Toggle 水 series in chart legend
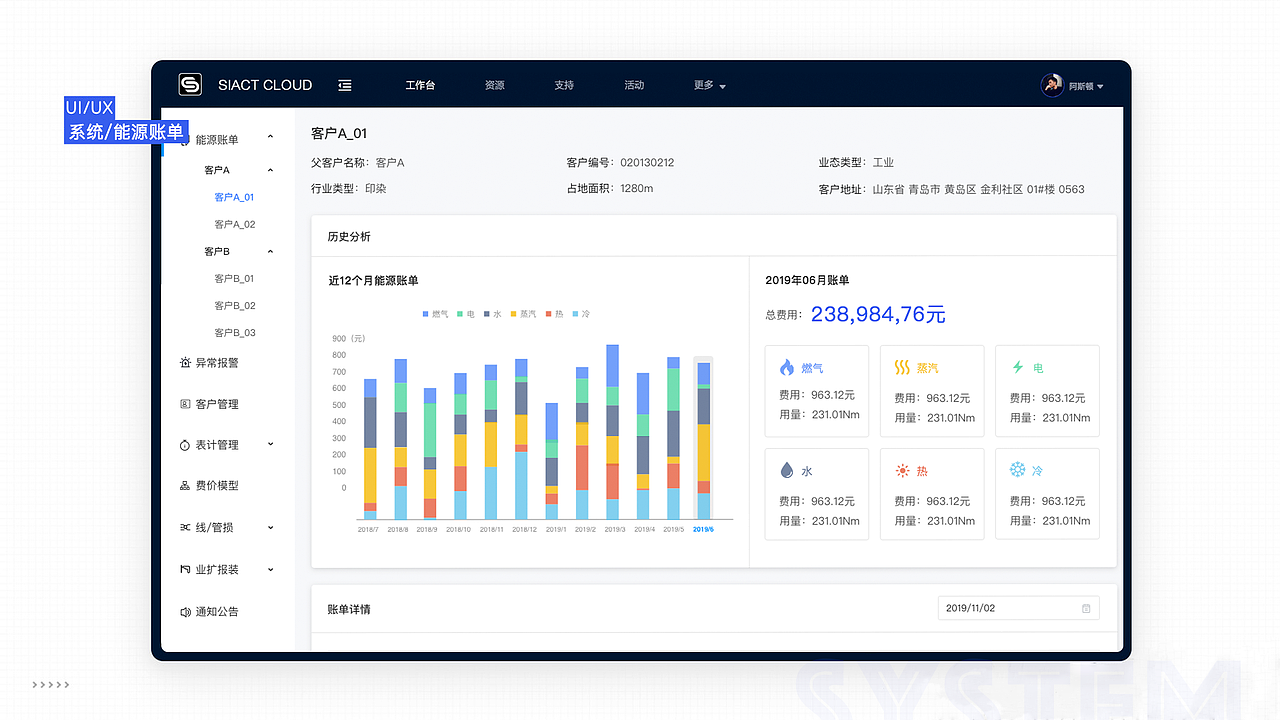This screenshot has height=720, width=1280. pyautogui.click(x=492, y=314)
